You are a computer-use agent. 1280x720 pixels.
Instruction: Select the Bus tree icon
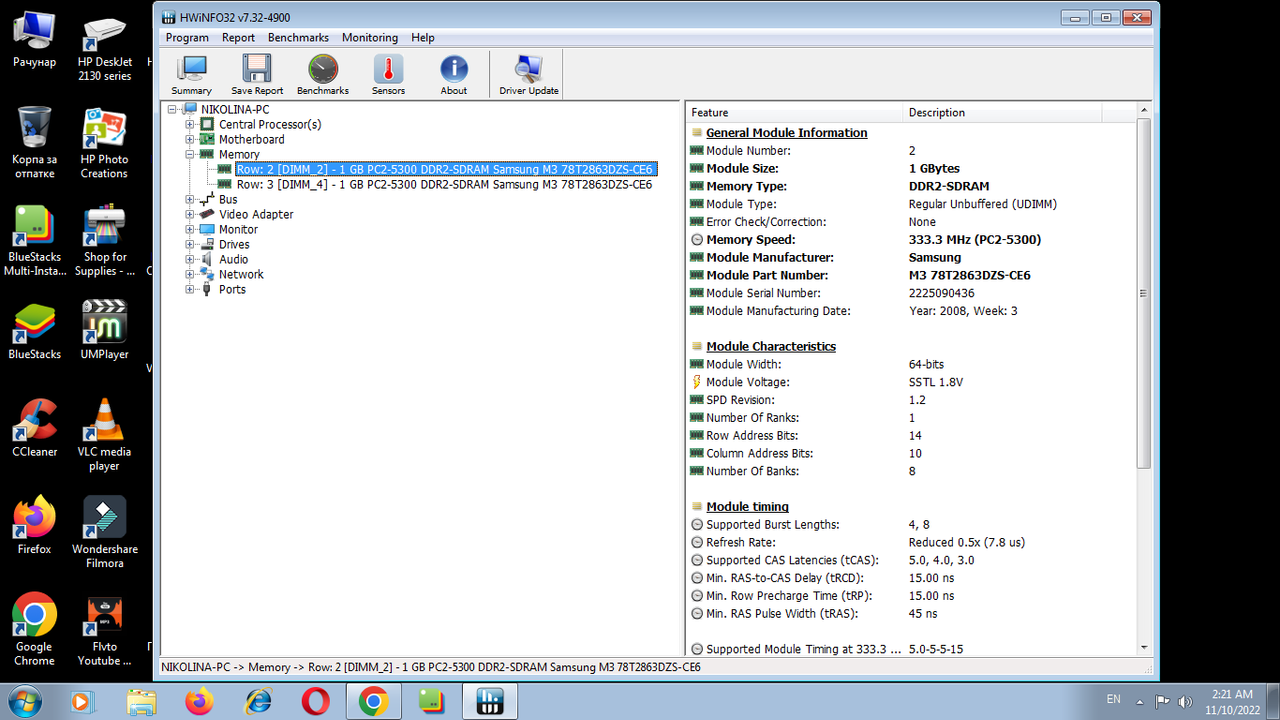(x=207, y=199)
